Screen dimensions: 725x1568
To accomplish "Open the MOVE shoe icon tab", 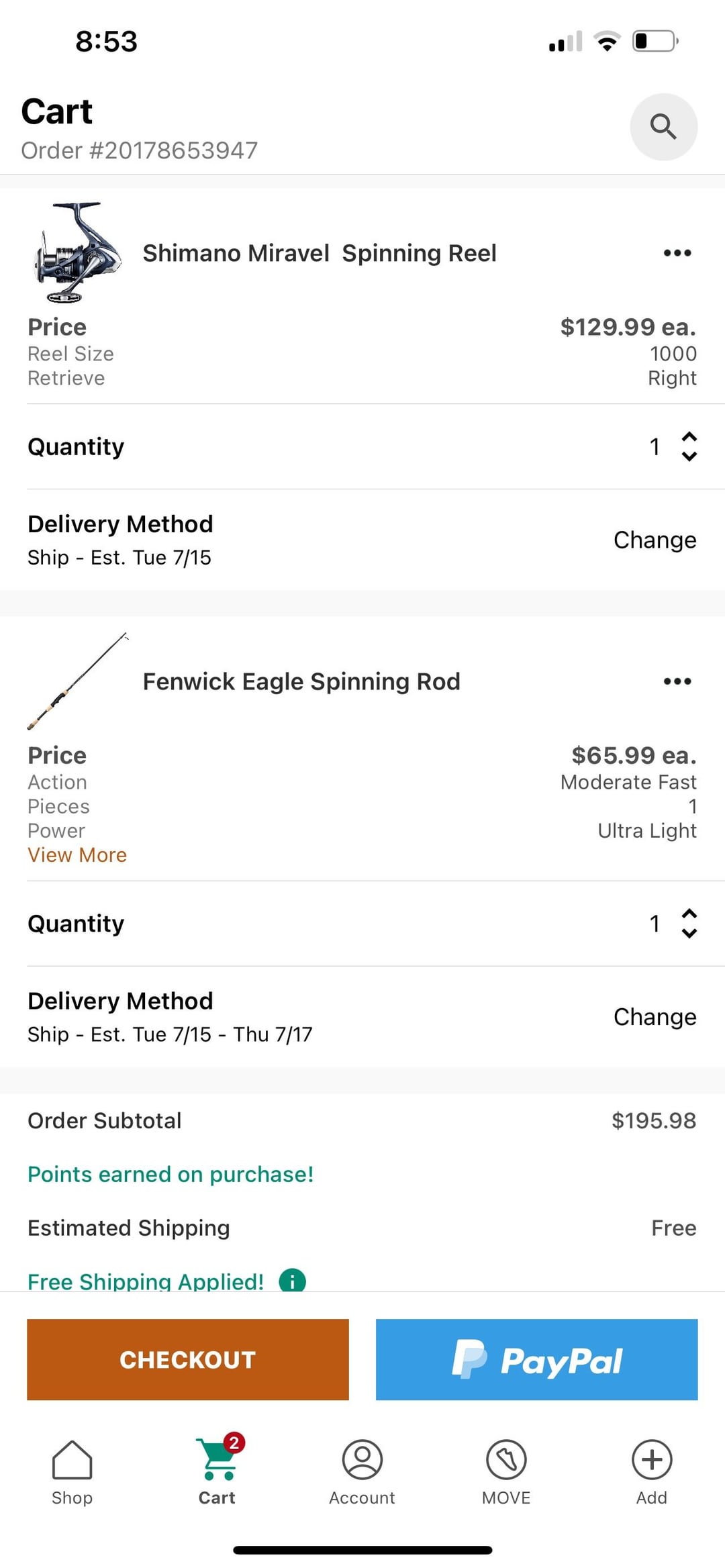I will tap(506, 1471).
